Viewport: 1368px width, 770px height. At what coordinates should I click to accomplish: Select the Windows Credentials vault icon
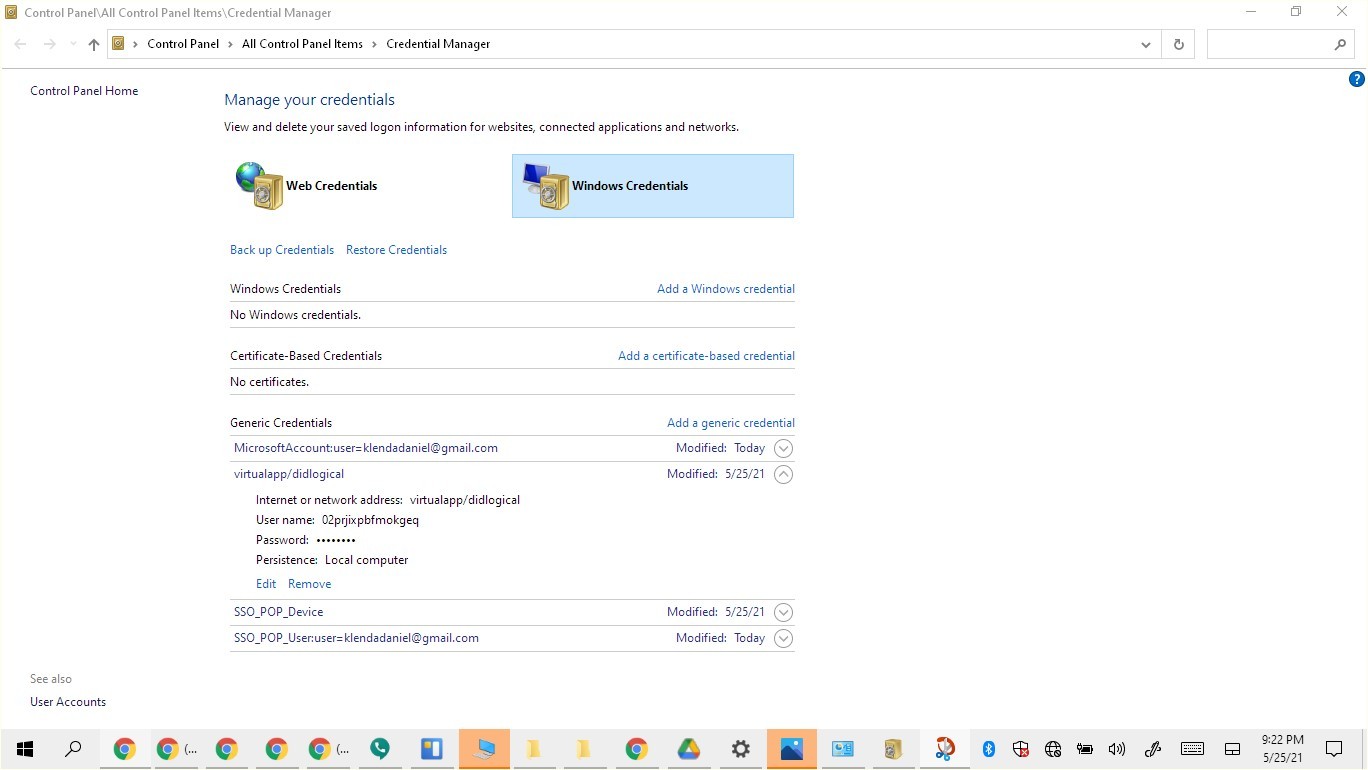pyautogui.click(x=546, y=186)
